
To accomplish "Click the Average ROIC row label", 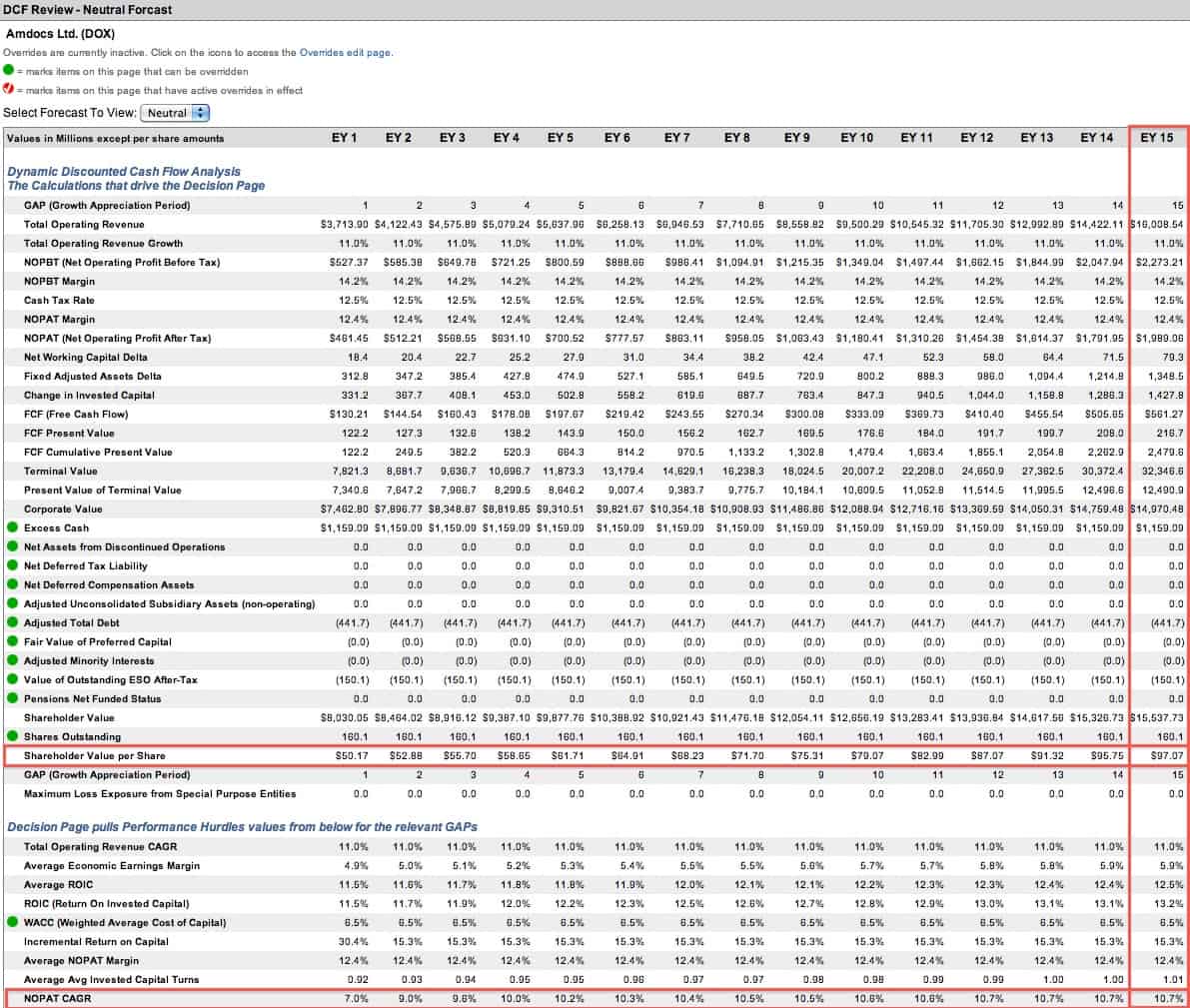I will (x=58, y=884).
